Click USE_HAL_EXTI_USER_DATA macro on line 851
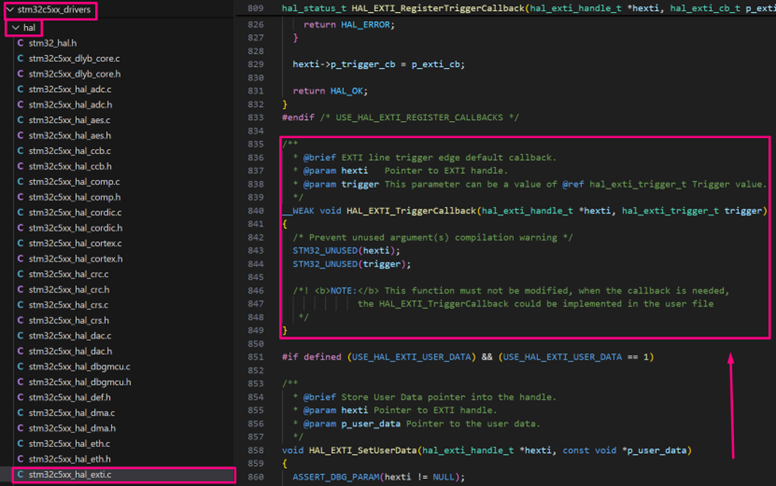The width and height of the screenshot is (776, 486). [411, 357]
